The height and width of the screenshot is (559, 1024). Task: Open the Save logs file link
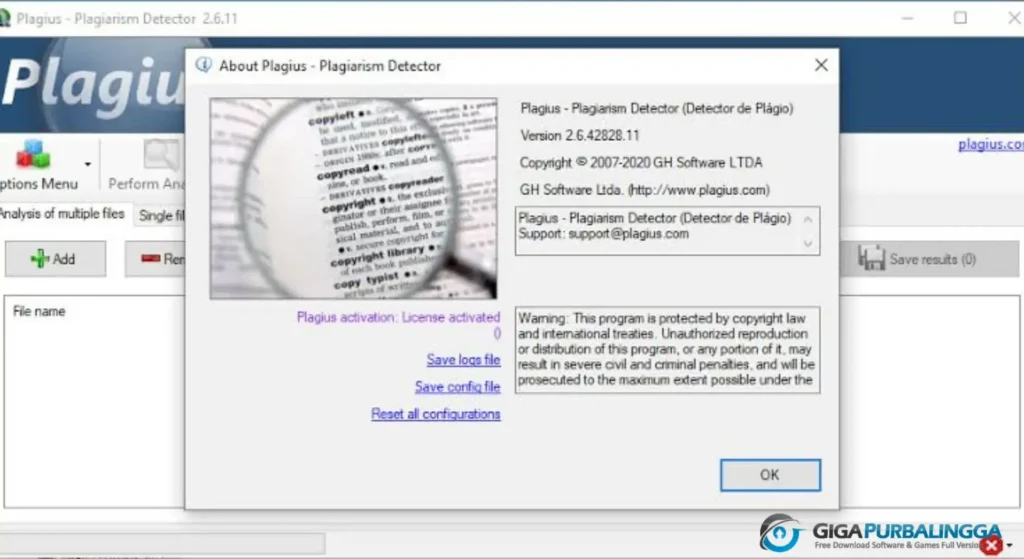[463, 360]
